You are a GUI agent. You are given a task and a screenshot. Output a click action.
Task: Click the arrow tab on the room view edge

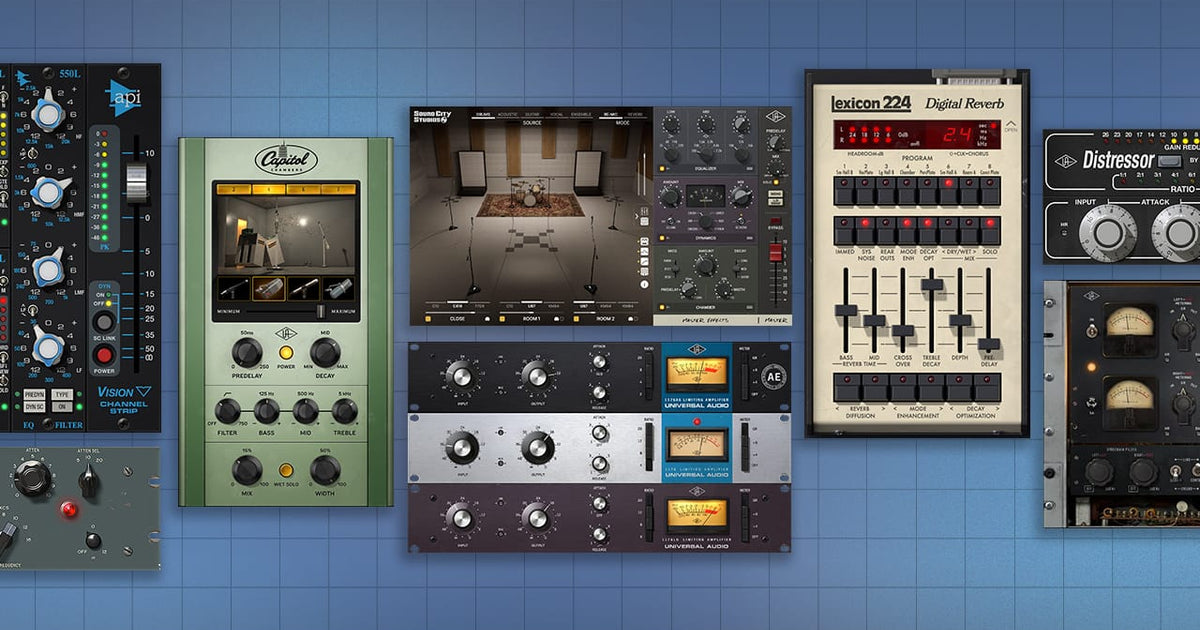[637, 216]
